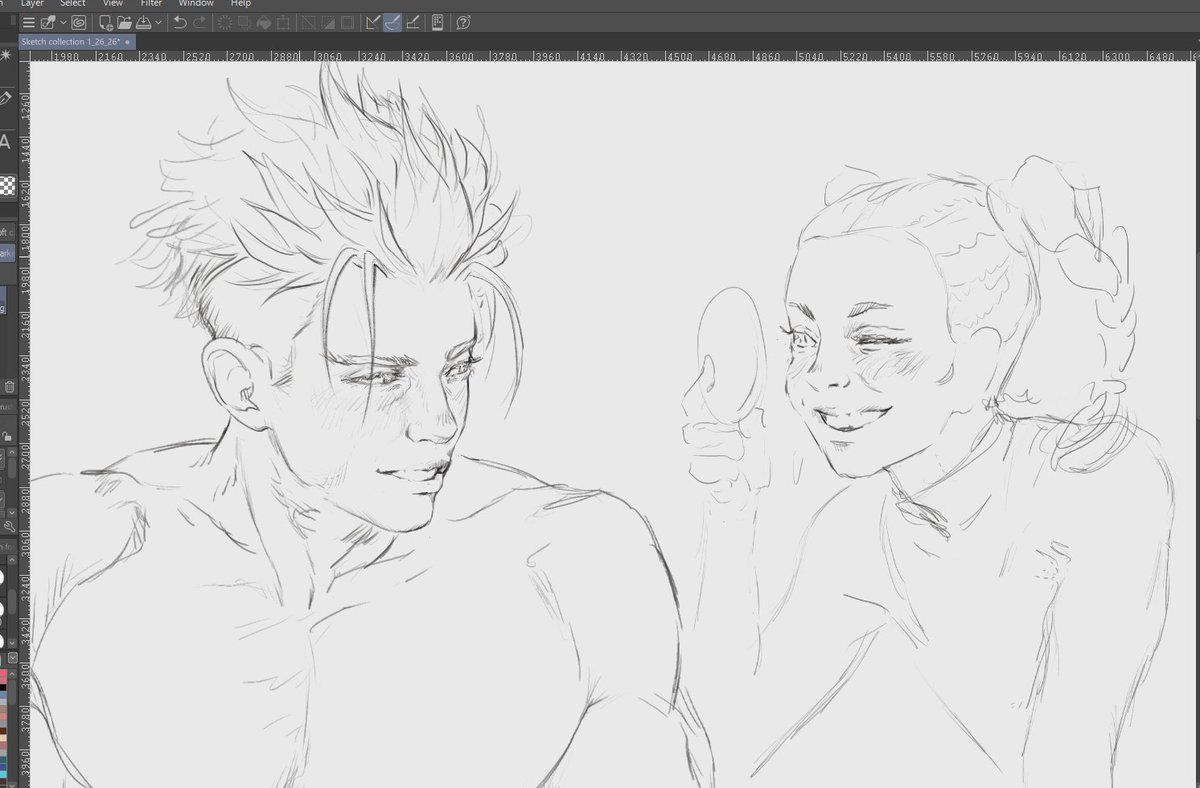Open the View menu
This screenshot has width=1200, height=788.
click(x=113, y=4)
